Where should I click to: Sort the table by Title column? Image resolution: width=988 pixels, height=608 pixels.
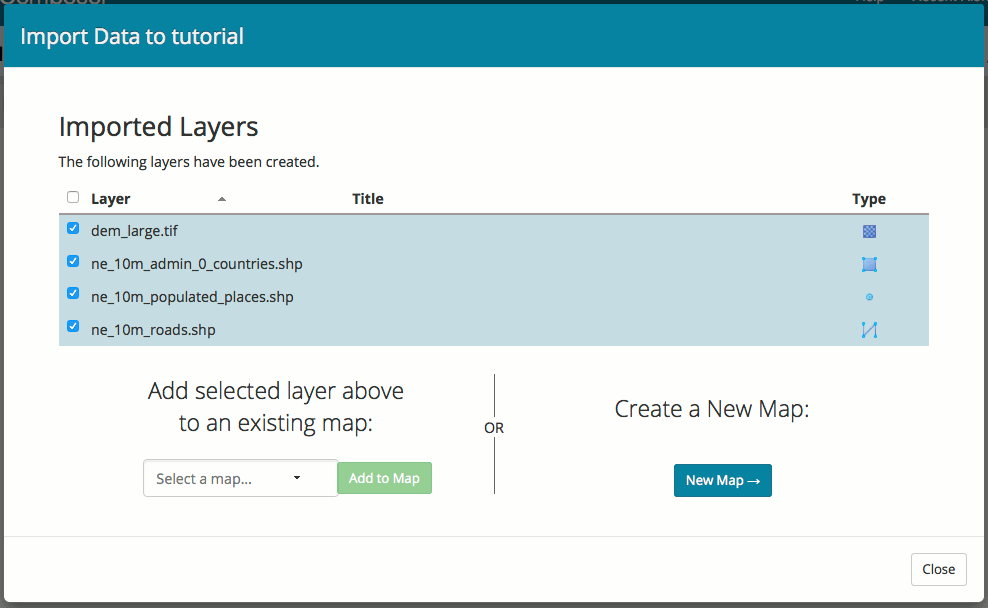pos(368,199)
